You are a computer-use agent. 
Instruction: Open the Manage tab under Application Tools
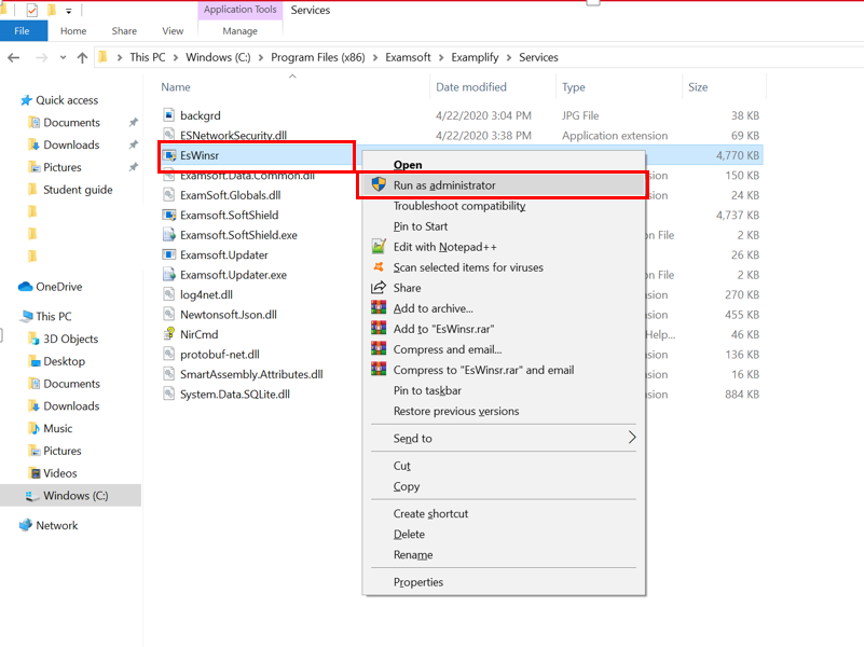pyautogui.click(x=240, y=31)
